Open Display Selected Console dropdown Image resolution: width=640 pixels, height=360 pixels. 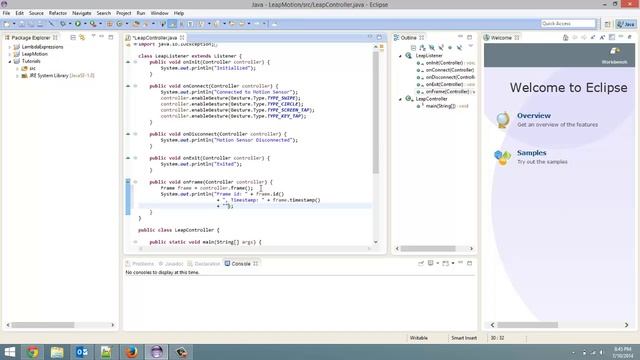tap(438, 263)
